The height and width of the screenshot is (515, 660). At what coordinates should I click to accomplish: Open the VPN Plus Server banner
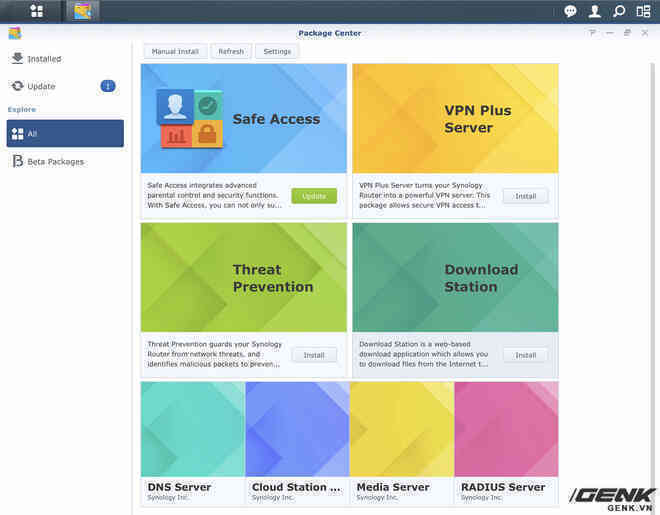[x=455, y=118]
